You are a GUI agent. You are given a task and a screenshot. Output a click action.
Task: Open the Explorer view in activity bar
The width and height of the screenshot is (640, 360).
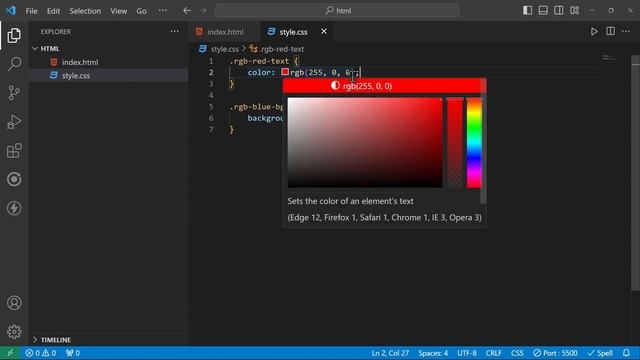click(x=14, y=36)
